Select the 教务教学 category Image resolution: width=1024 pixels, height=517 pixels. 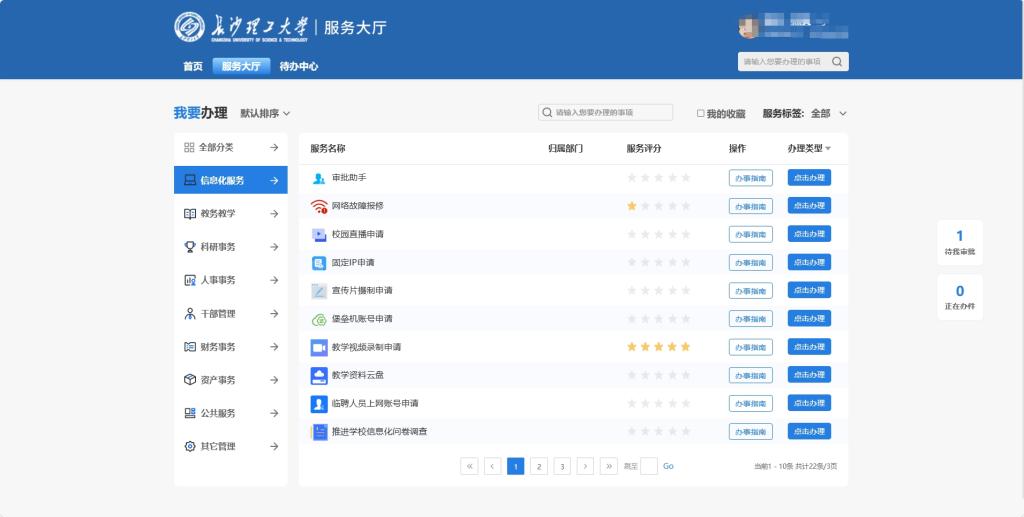[x=230, y=213]
